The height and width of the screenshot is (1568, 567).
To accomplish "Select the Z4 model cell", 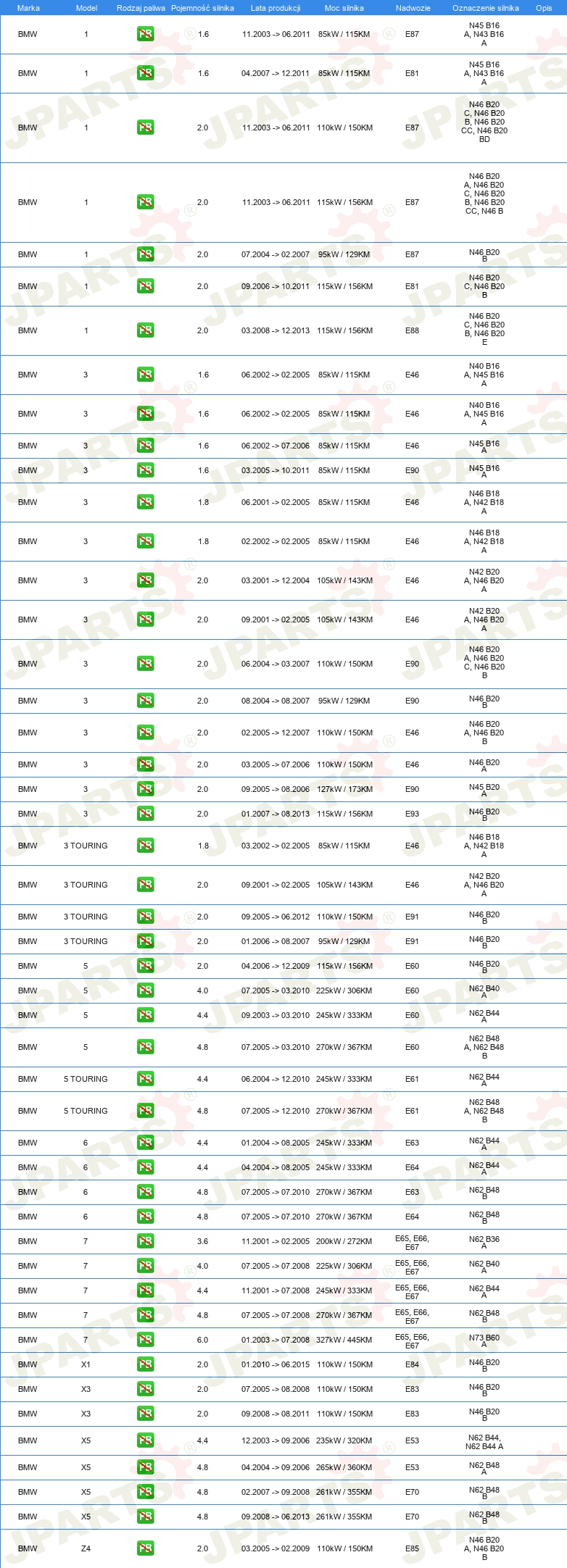I will pos(86,1548).
